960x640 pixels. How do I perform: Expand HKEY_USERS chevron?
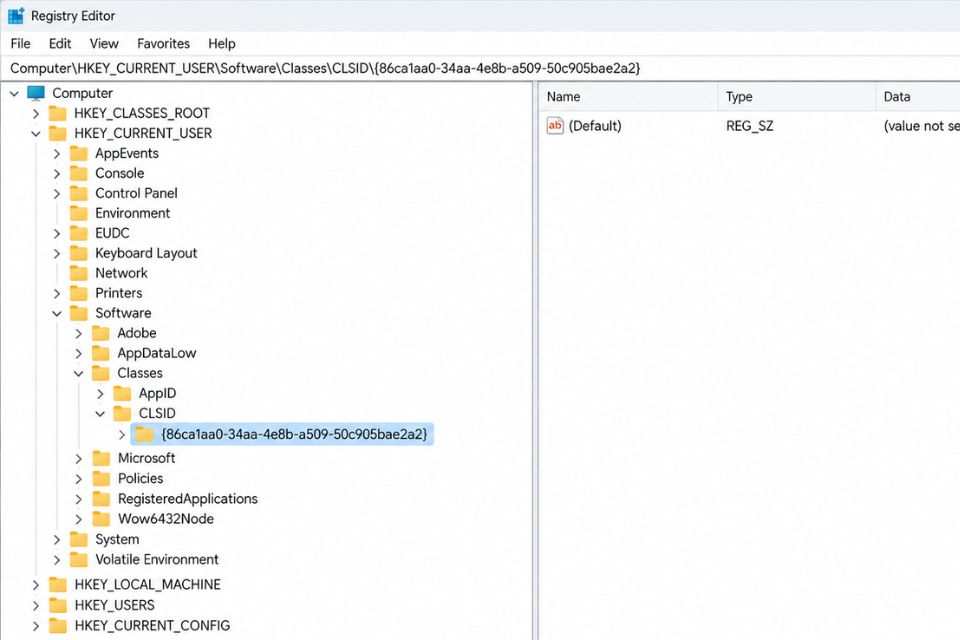pos(36,606)
